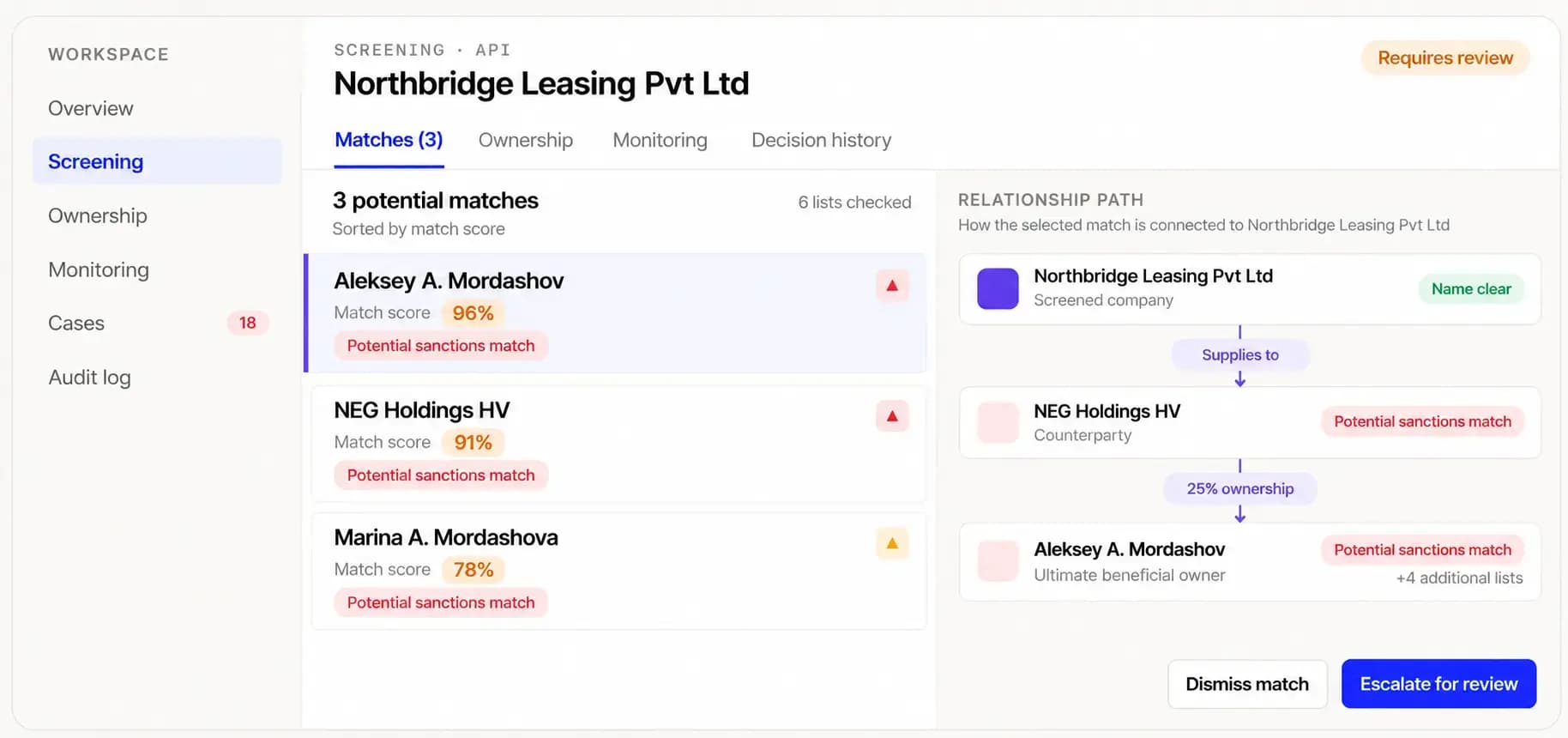Viewport: 1568px width, 738px height.
Task: Open the Decision history tab
Action: point(821,141)
